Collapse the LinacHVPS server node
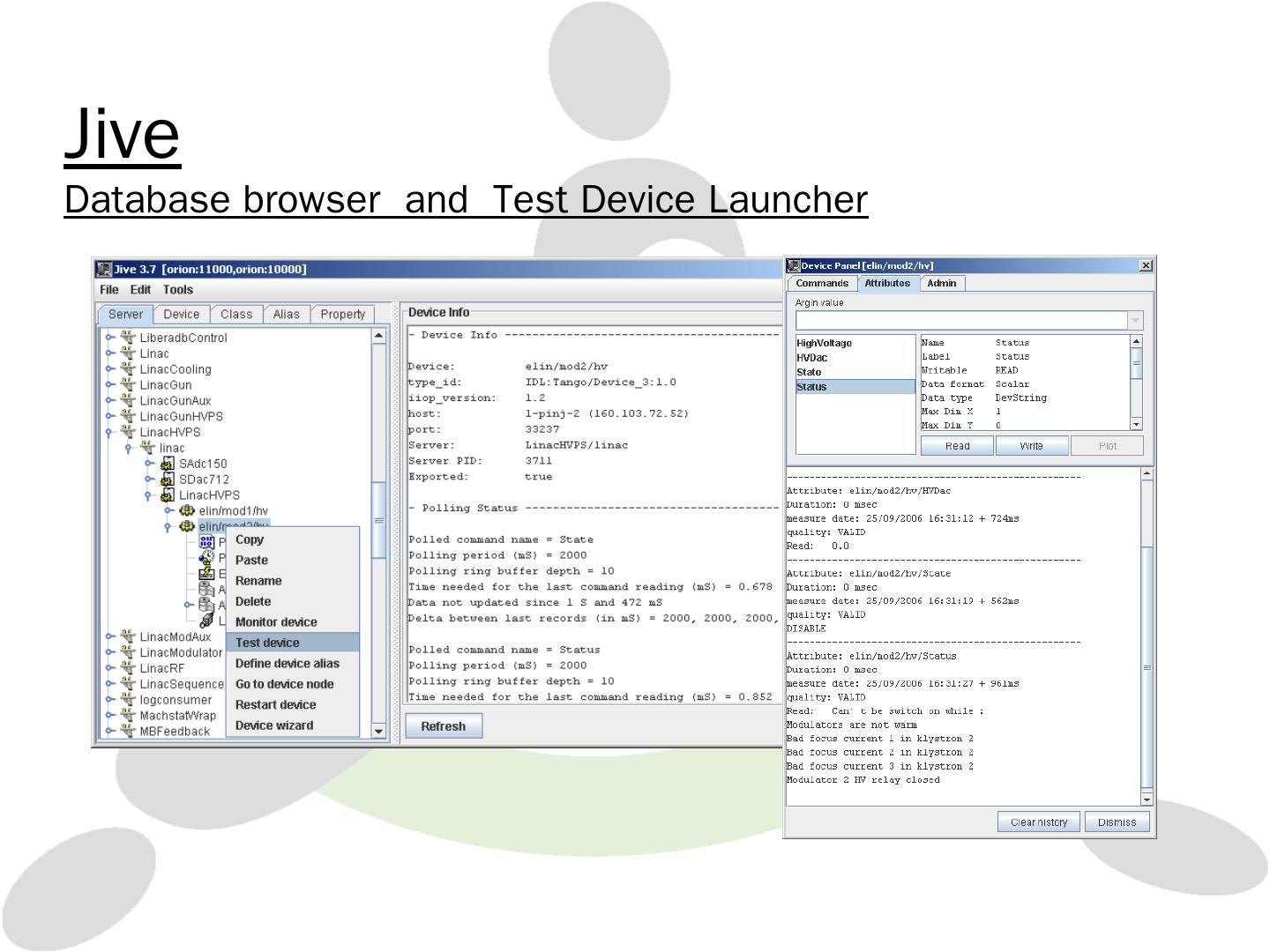This screenshot has height=952, width=1270. click(109, 432)
